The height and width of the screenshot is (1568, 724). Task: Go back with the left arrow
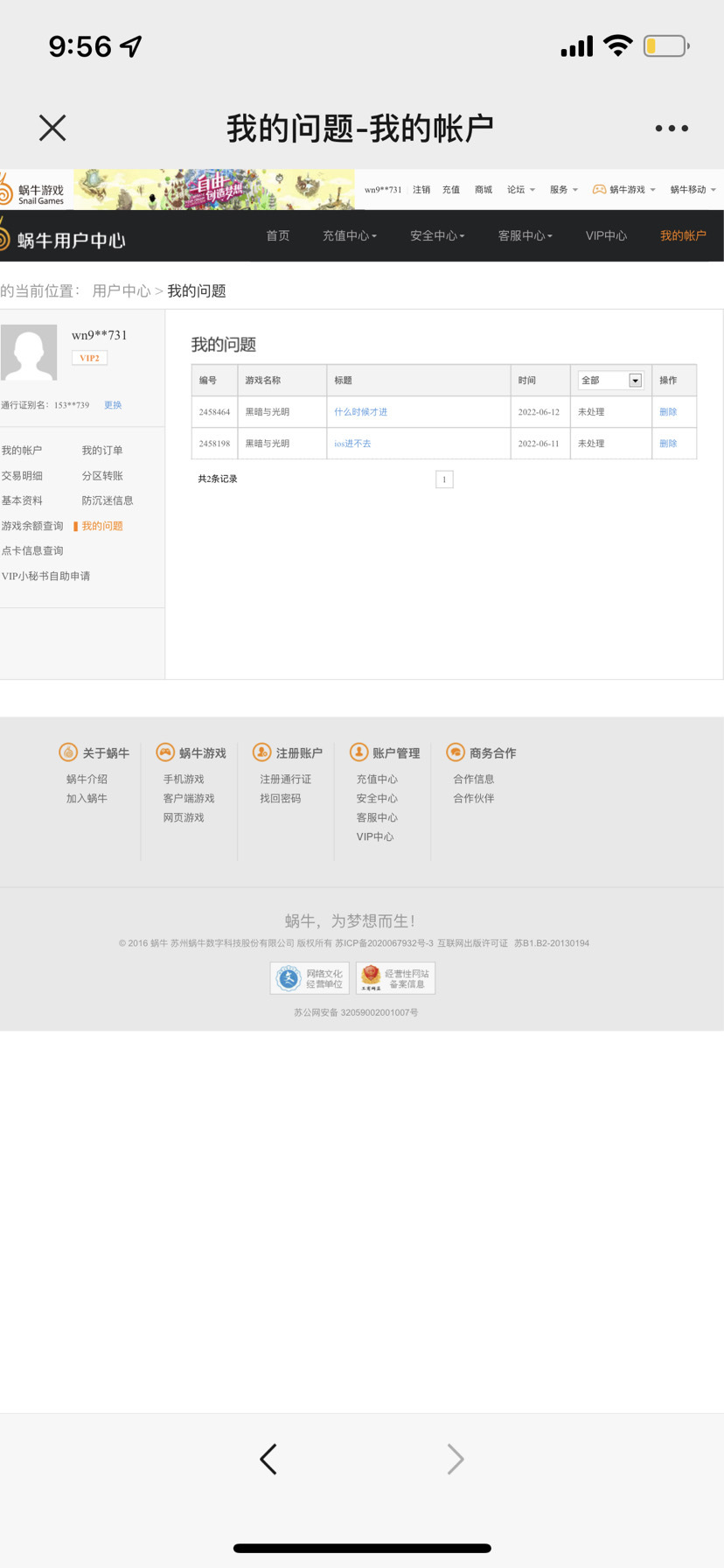(x=268, y=1459)
